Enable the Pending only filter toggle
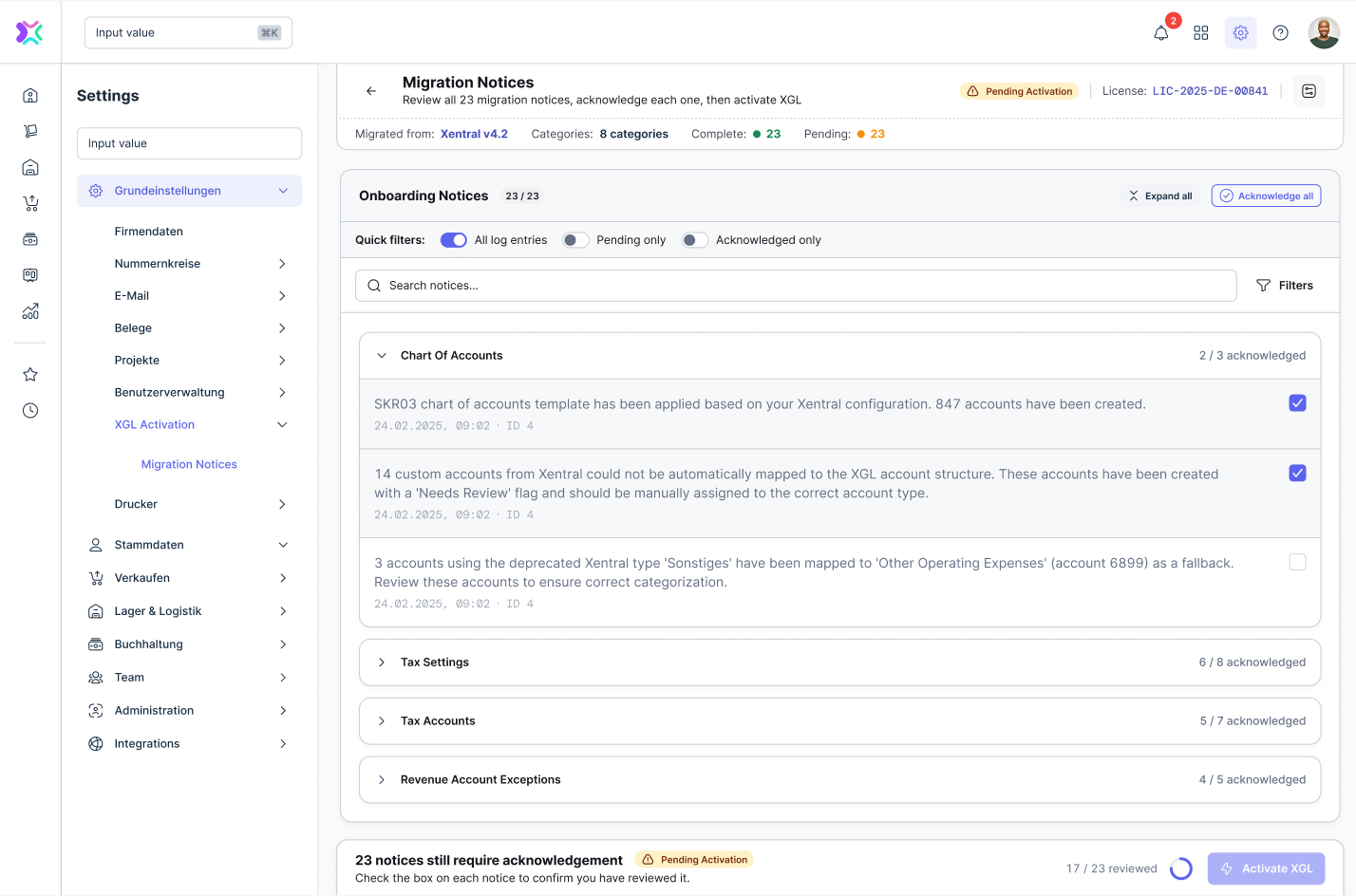The height and width of the screenshot is (896, 1356). pyautogui.click(x=575, y=240)
